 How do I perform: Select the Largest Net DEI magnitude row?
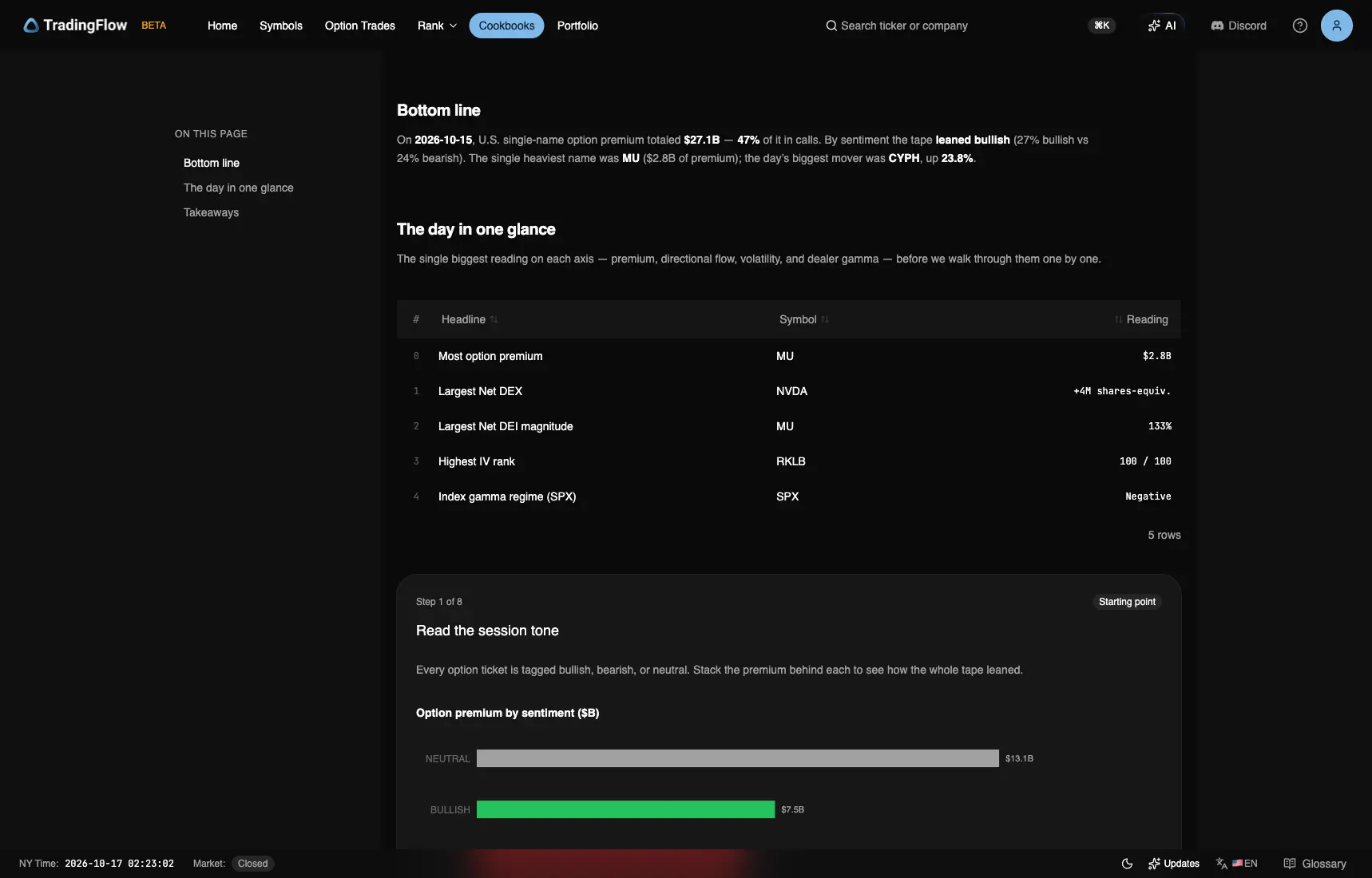[789, 426]
